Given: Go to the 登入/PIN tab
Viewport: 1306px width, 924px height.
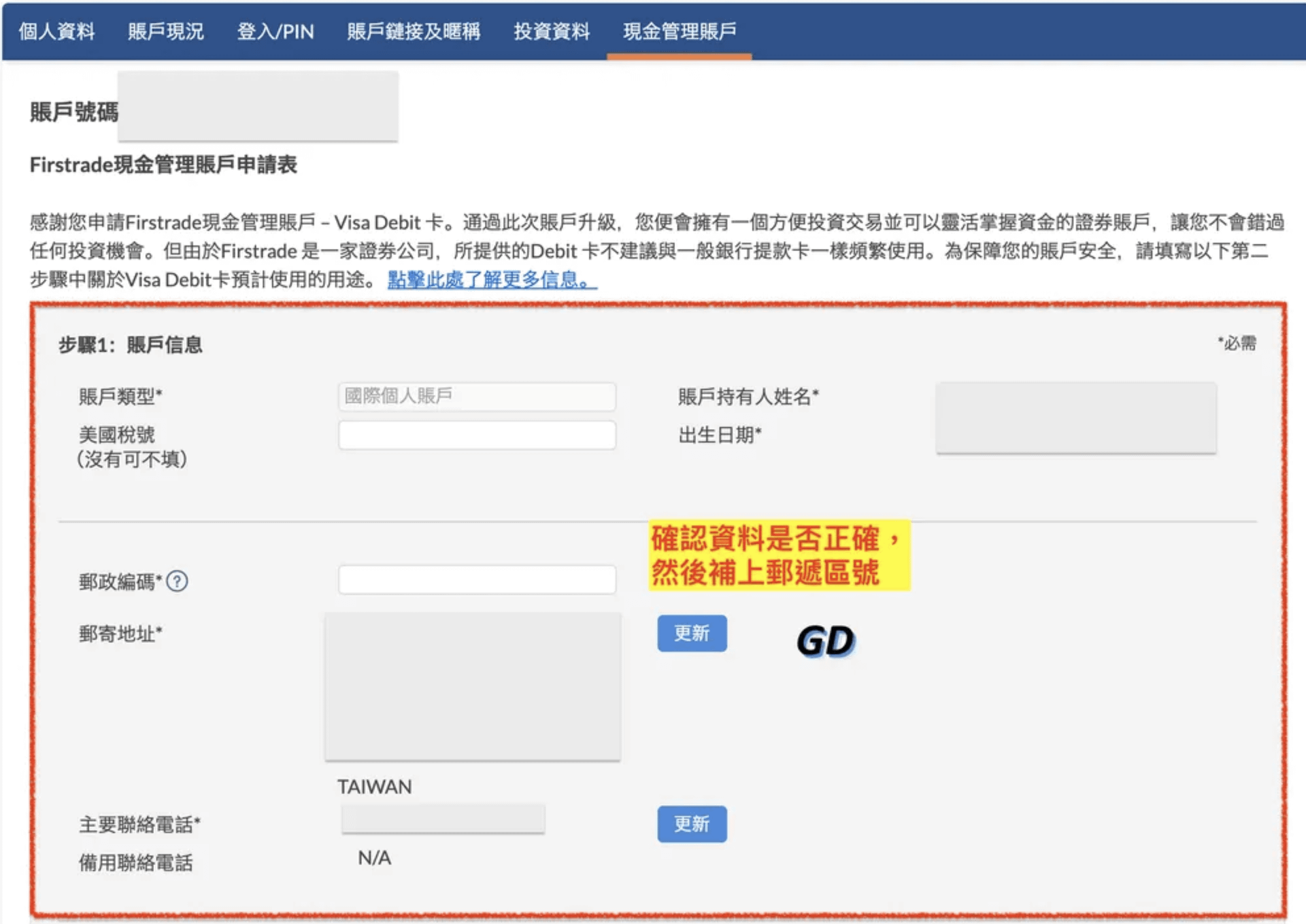Looking at the screenshot, I should [275, 31].
